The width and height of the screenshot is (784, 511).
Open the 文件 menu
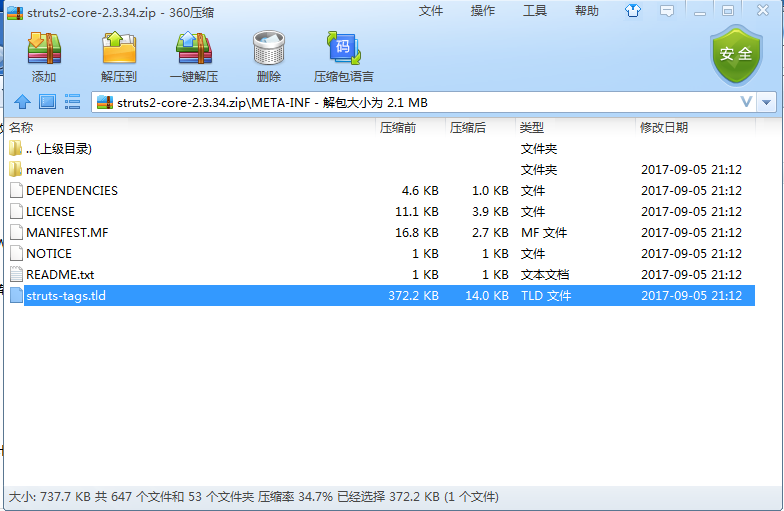(x=430, y=11)
